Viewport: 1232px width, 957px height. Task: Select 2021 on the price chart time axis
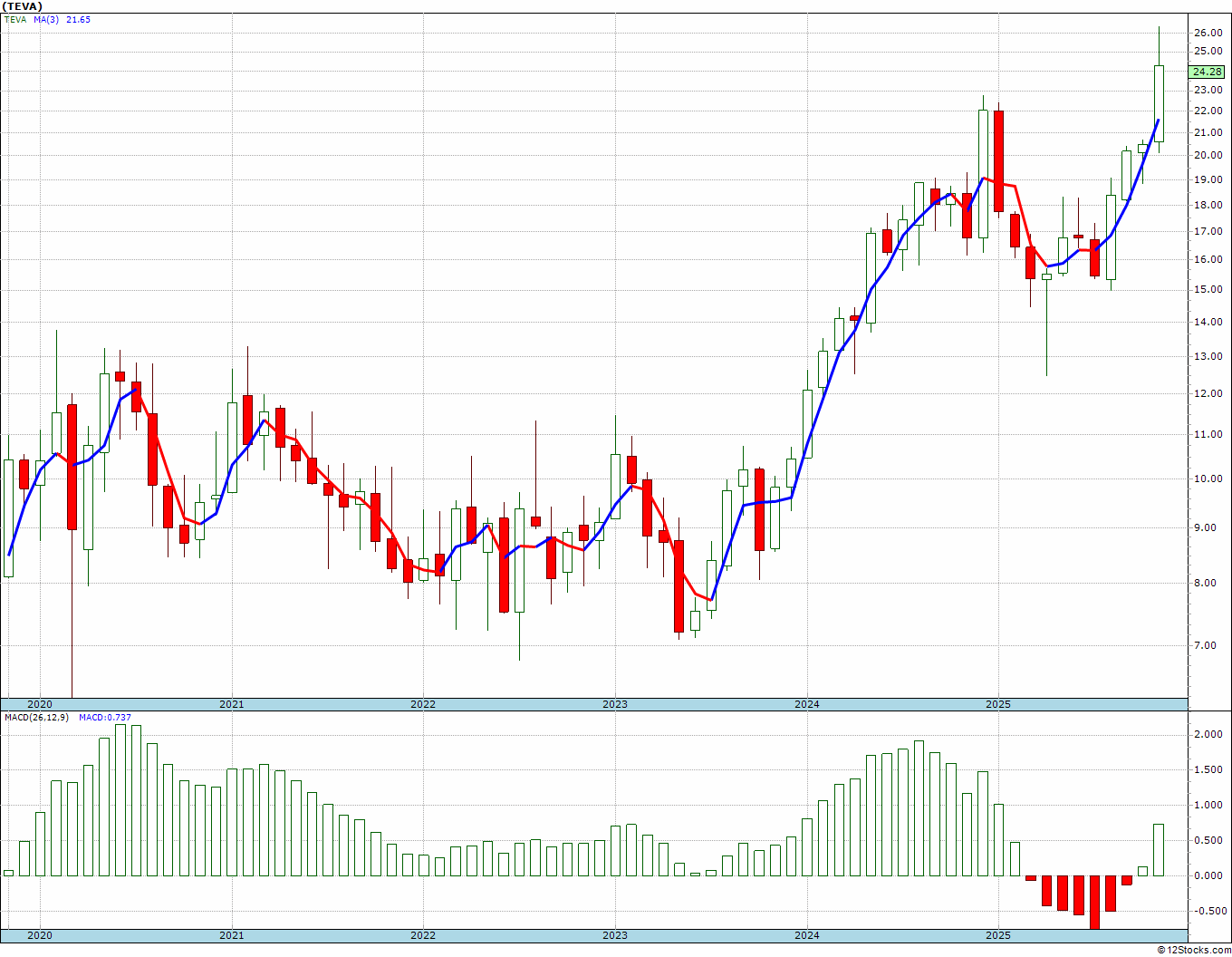[x=232, y=704]
